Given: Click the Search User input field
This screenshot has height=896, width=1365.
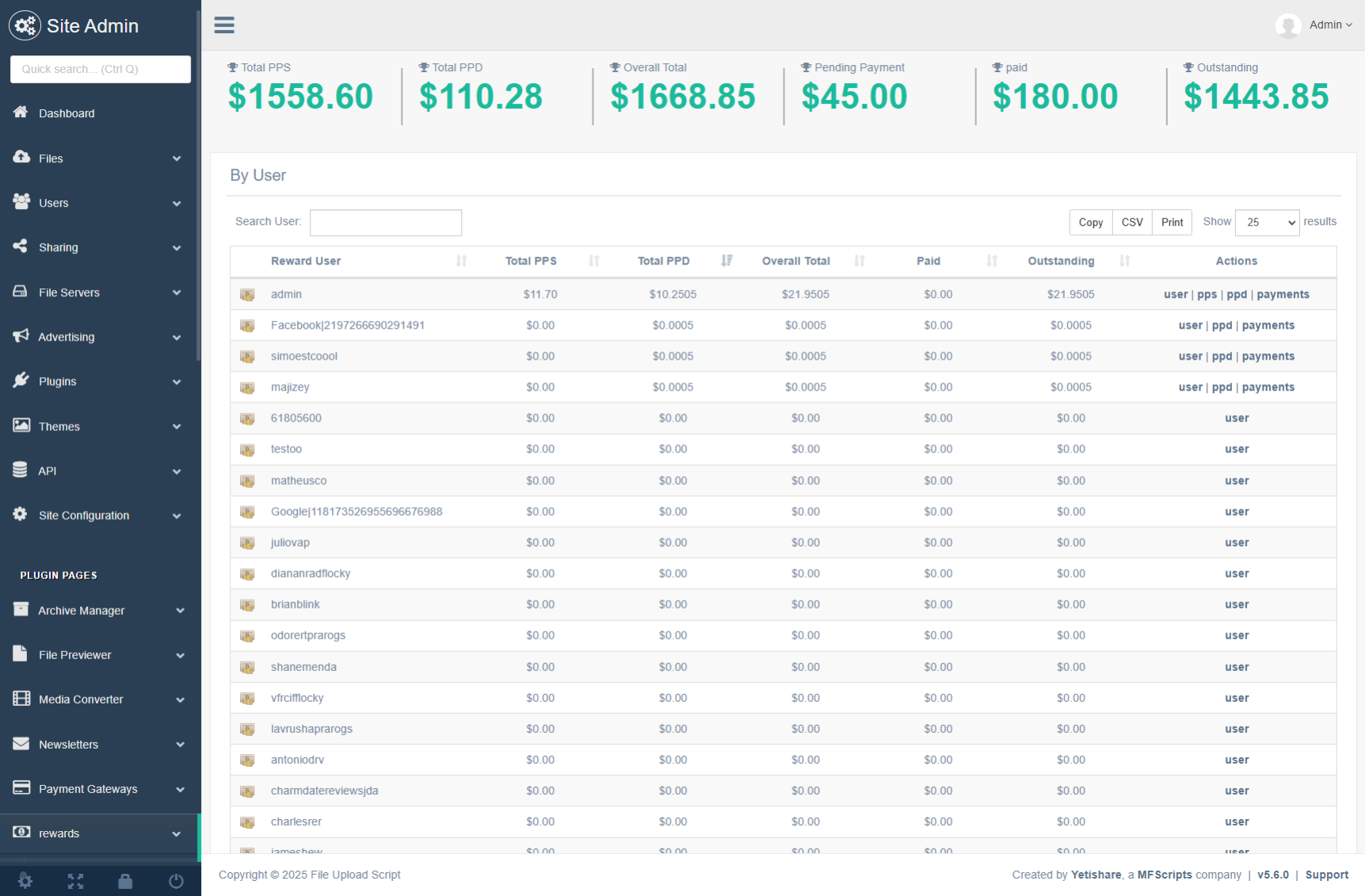Looking at the screenshot, I should coord(386,223).
